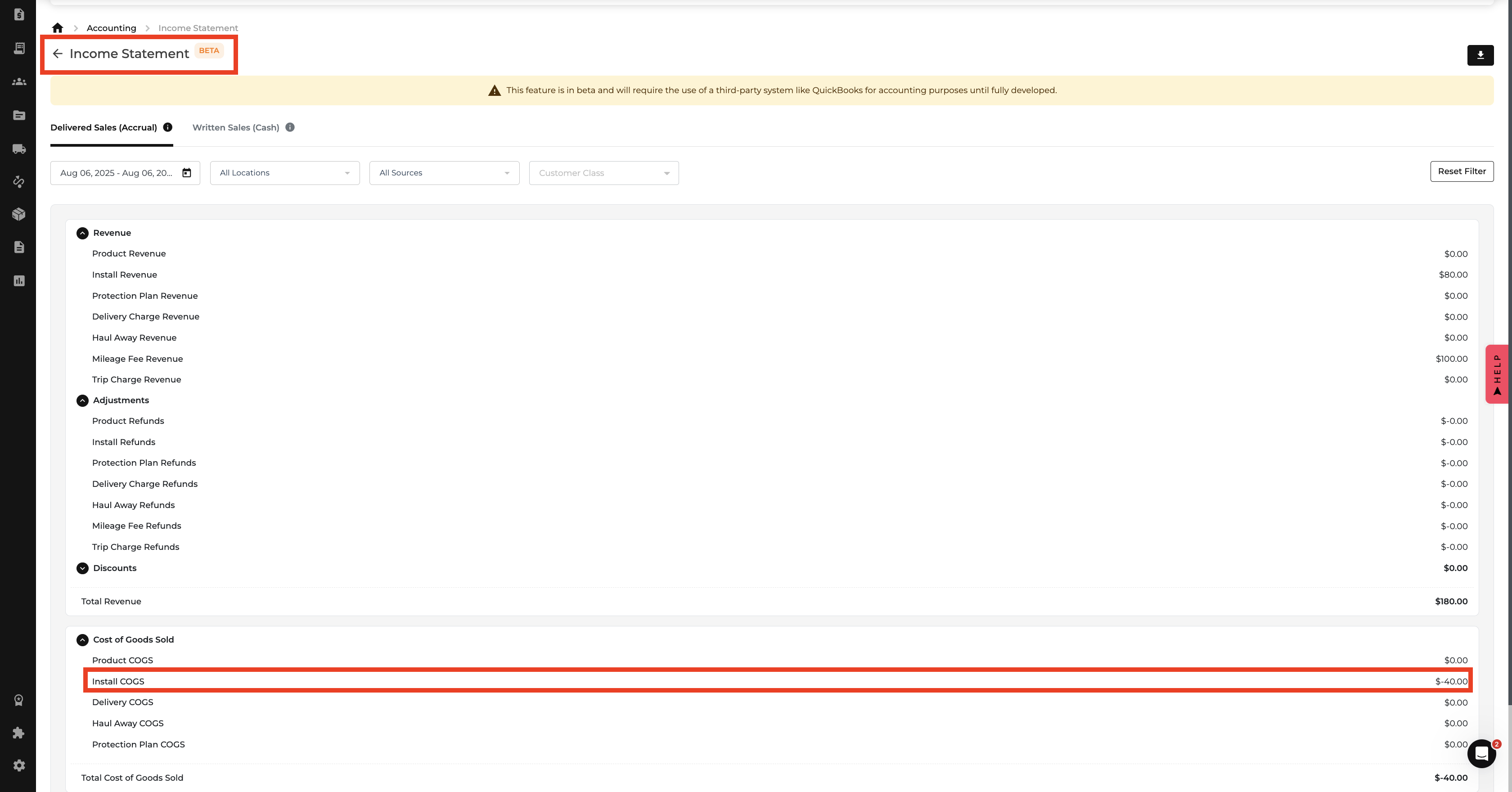Screen dimensions: 1512x792
Task: Click the Total Revenue label
Action: [x=111, y=601]
